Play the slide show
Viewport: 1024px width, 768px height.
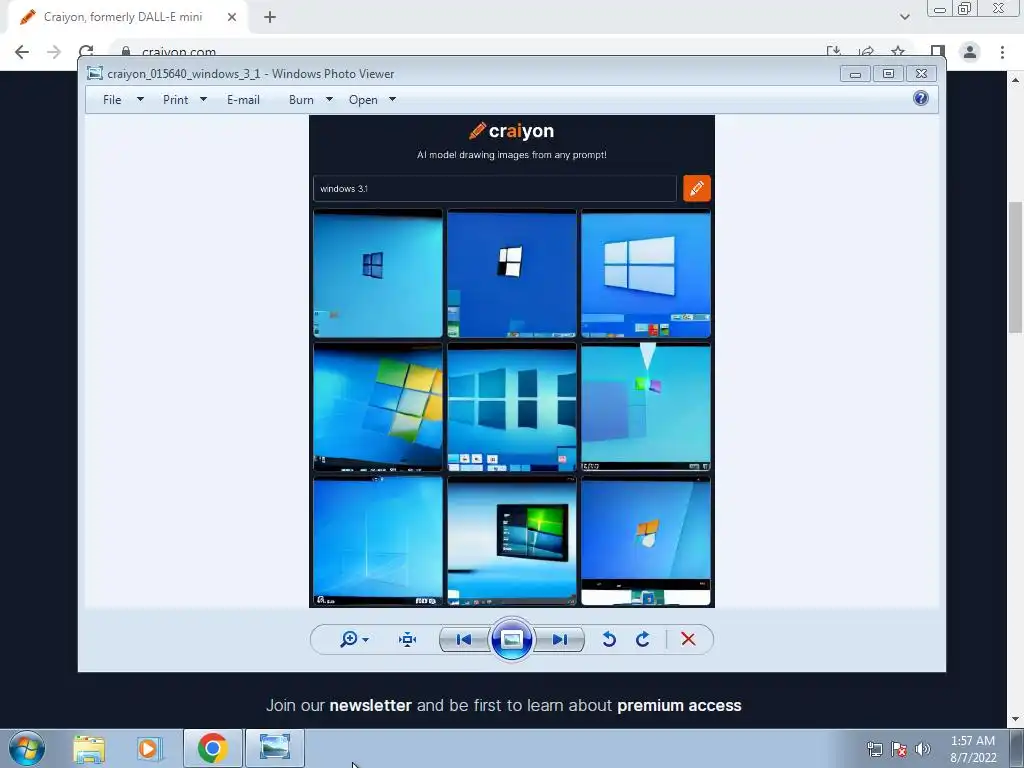pyautogui.click(x=511, y=639)
